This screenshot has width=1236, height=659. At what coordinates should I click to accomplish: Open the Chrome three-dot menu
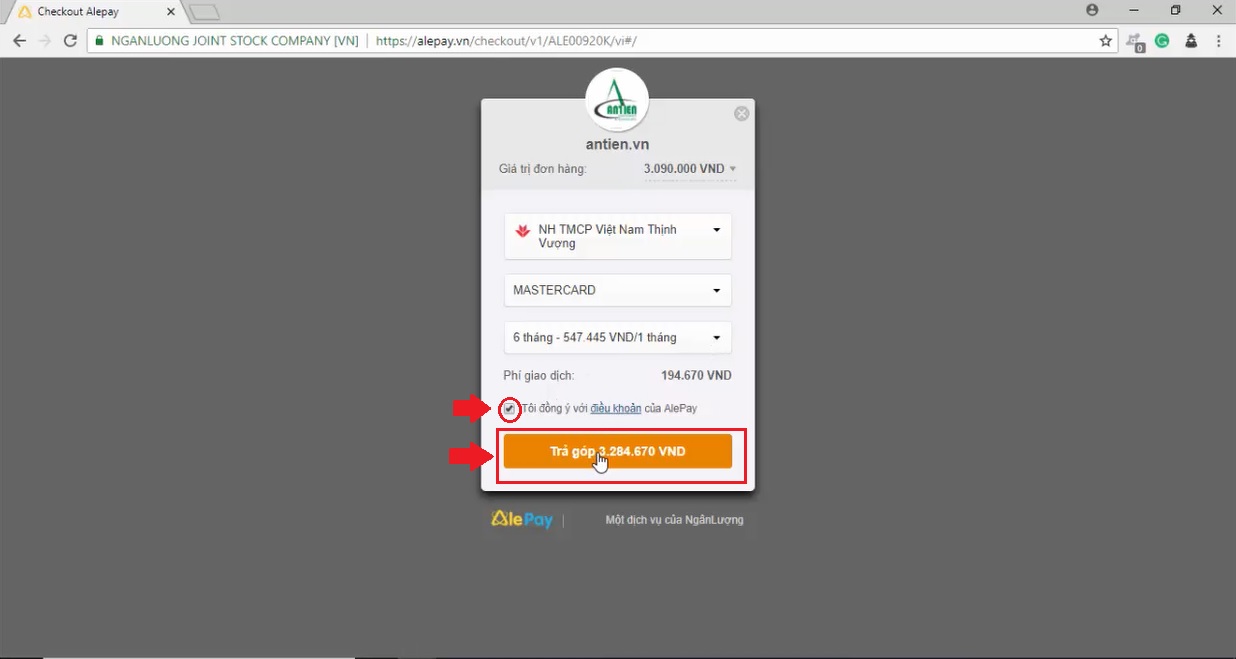coord(1219,41)
